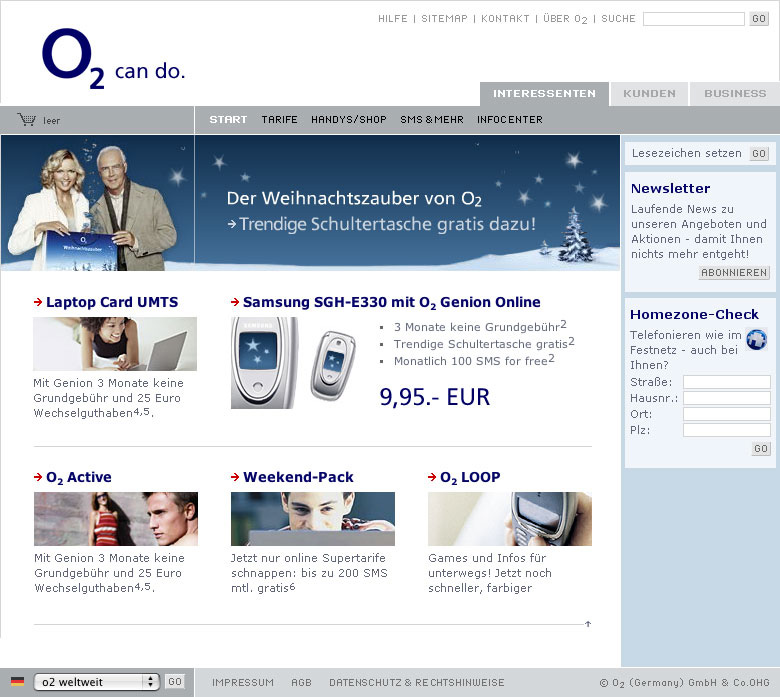Image resolution: width=780 pixels, height=697 pixels.
Task: Click red arrow beside O2 Active
Action: point(38,477)
